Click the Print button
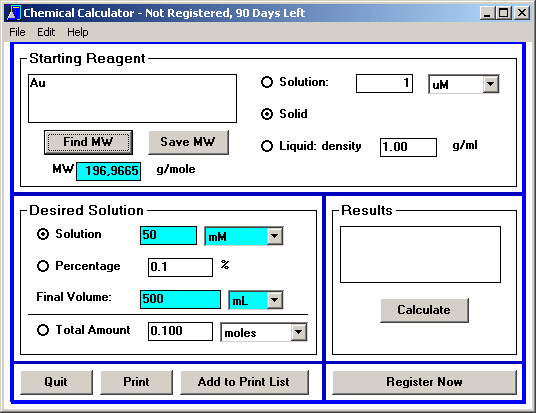This screenshot has width=536, height=413. tap(136, 382)
